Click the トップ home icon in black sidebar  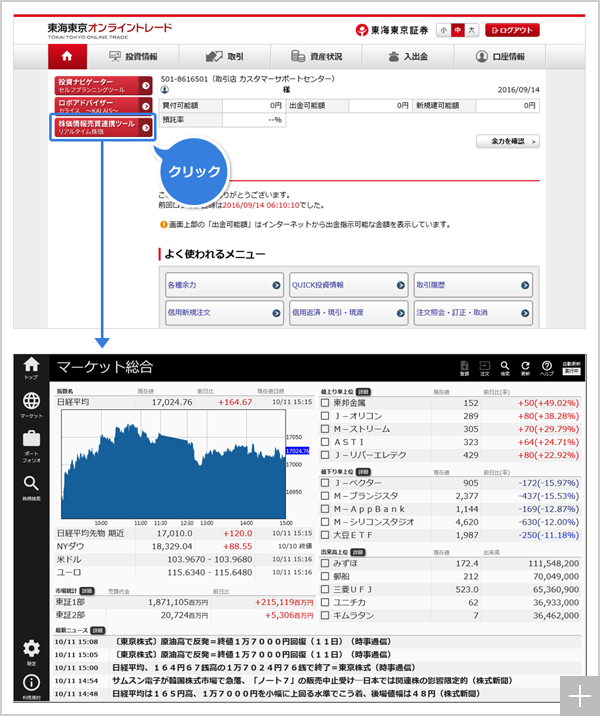[x=31, y=368]
